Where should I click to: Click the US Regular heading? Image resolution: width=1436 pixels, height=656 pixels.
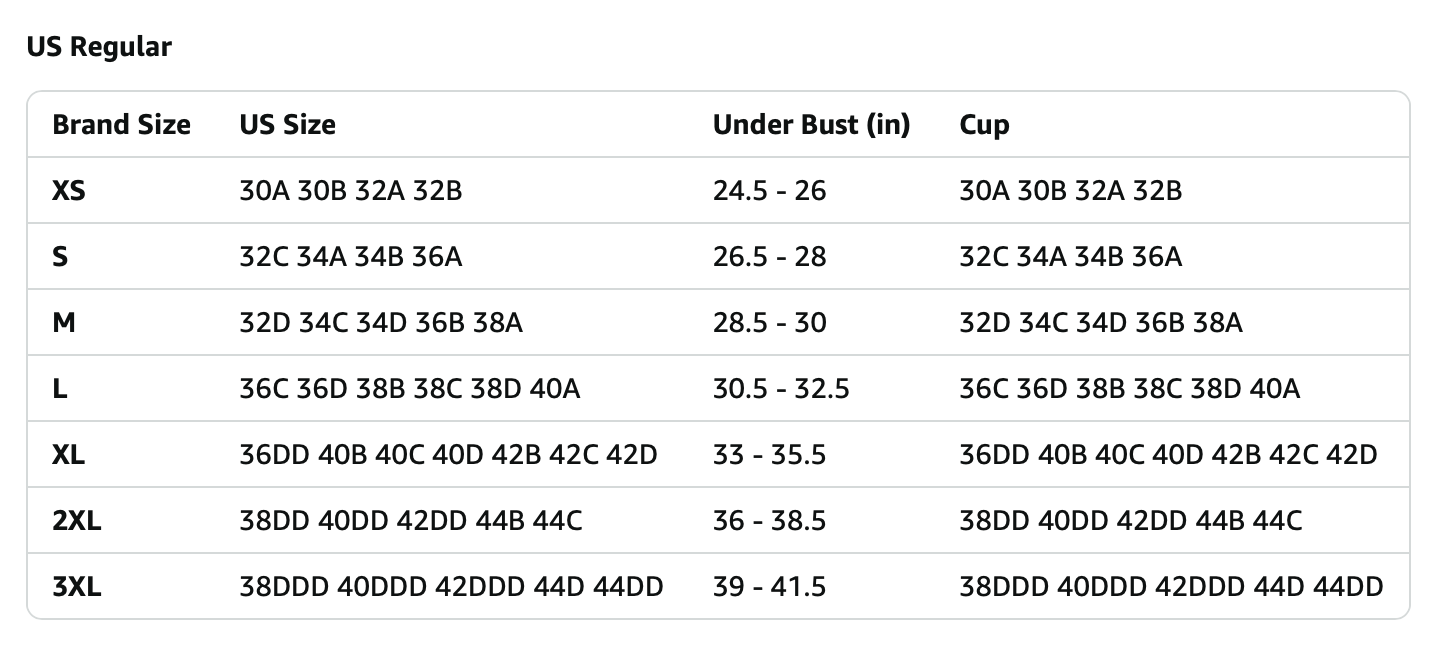pyautogui.click(x=99, y=47)
